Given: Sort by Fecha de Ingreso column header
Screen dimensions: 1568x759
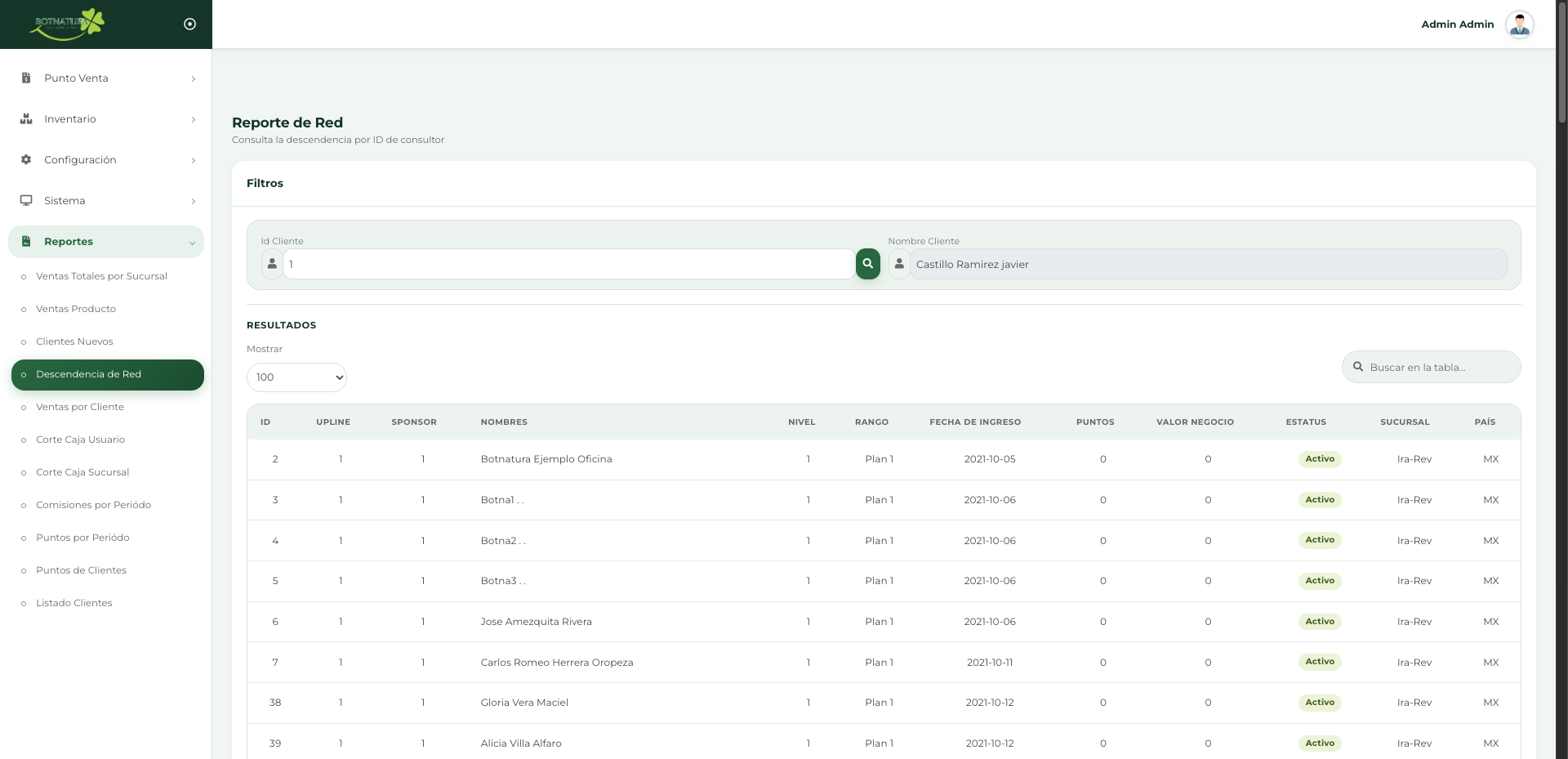Looking at the screenshot, I should (x=975, y=422).
